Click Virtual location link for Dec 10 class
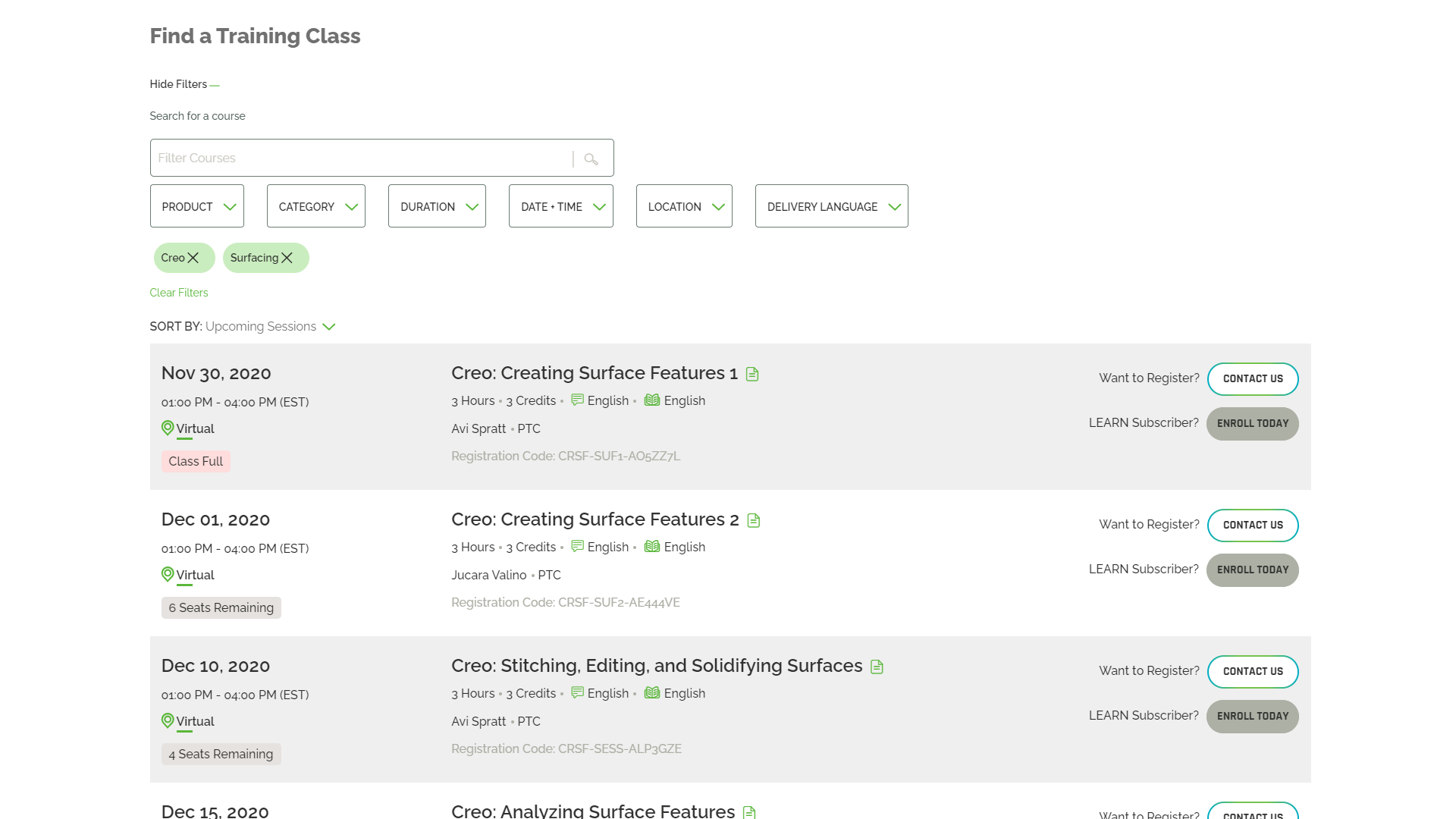The height and width of the screenshot is (819, 1456). [195, 721]
